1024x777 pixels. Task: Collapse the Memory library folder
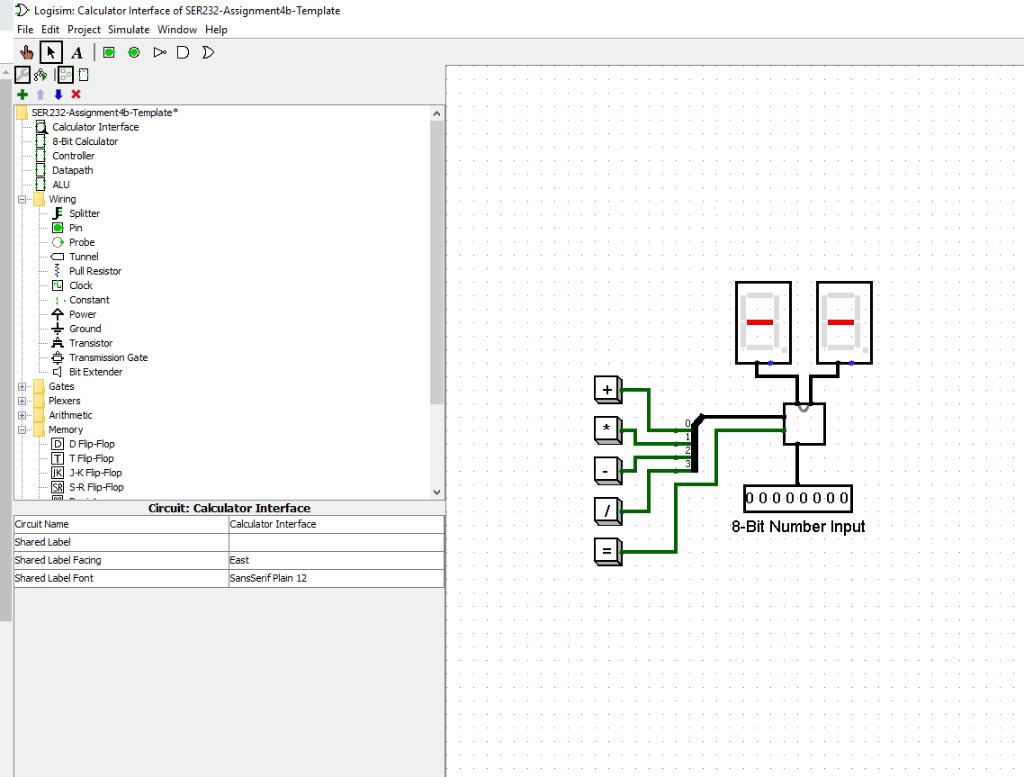click(x=22, y=430)
